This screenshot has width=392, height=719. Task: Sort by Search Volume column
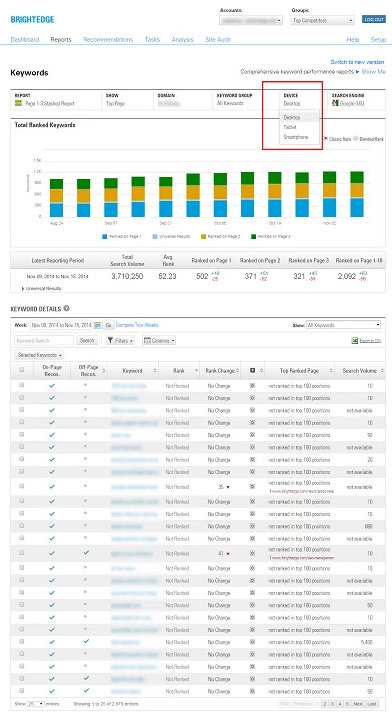click(359, 371)
